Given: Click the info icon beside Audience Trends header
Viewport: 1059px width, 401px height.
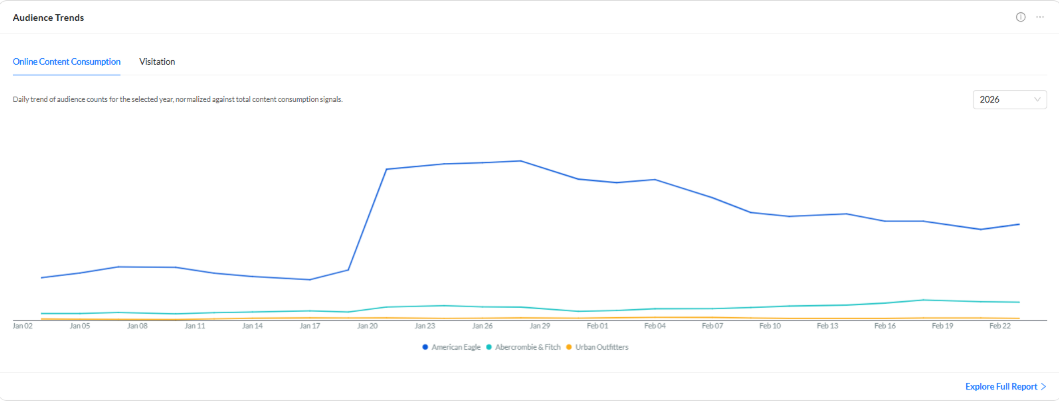Looking at the screenshot, I should (1021, 17).
